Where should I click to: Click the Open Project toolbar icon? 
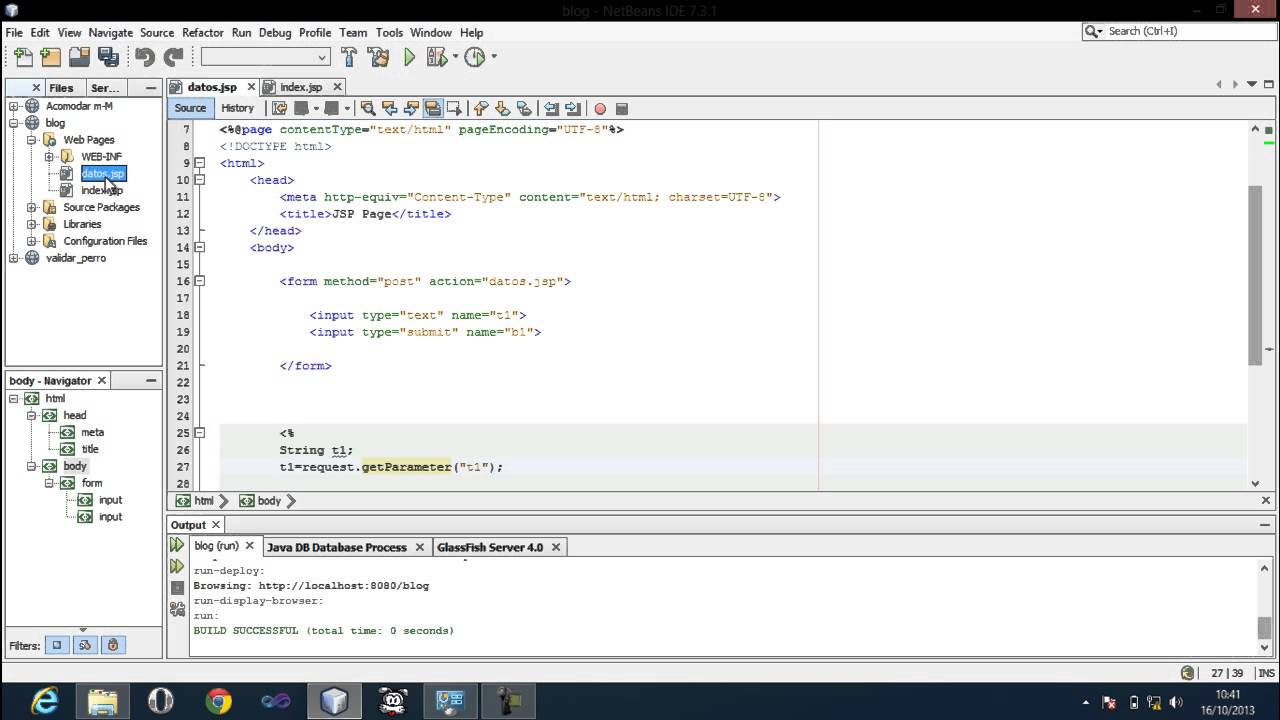(x=80, y=58)
